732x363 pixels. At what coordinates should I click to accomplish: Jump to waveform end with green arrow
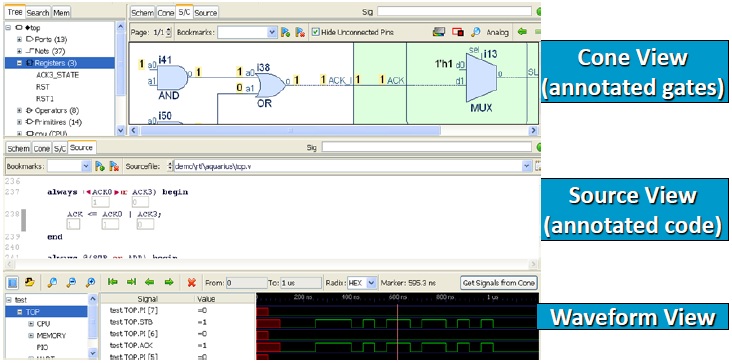pos(131,282)
